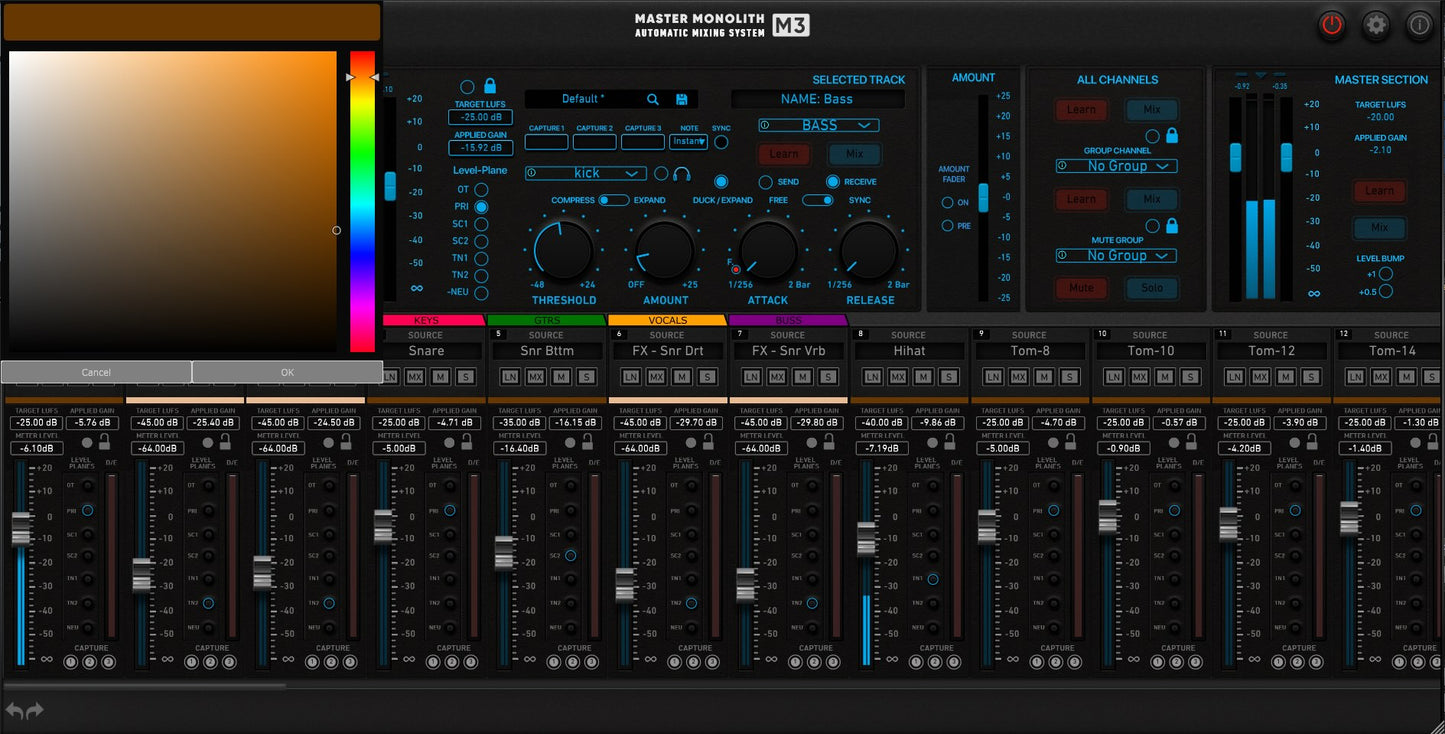
Task: Select the SC1 Level-Plane radio button
Action: point(481,223)
